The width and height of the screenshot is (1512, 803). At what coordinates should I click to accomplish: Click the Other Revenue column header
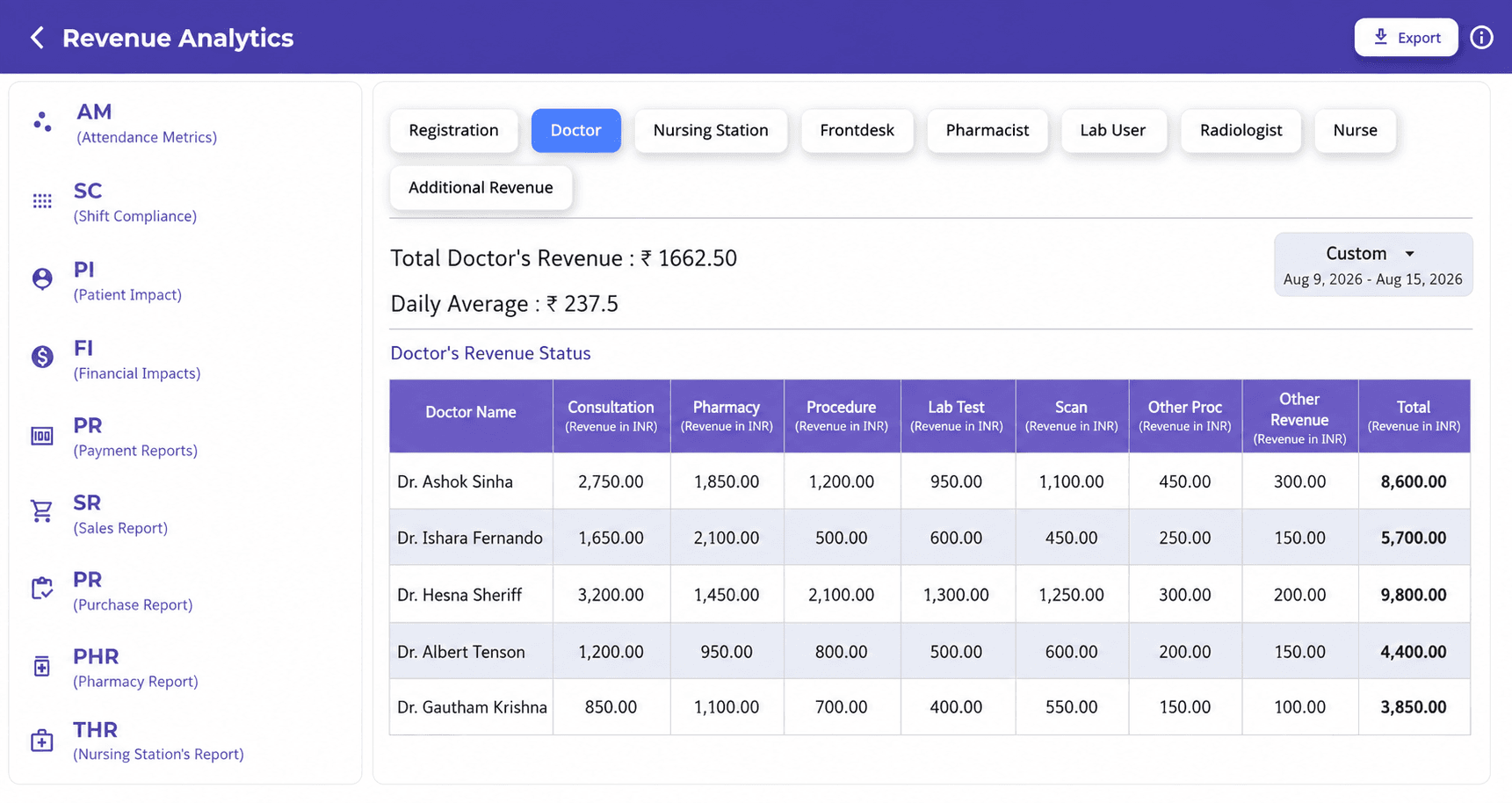(1299, 416)
